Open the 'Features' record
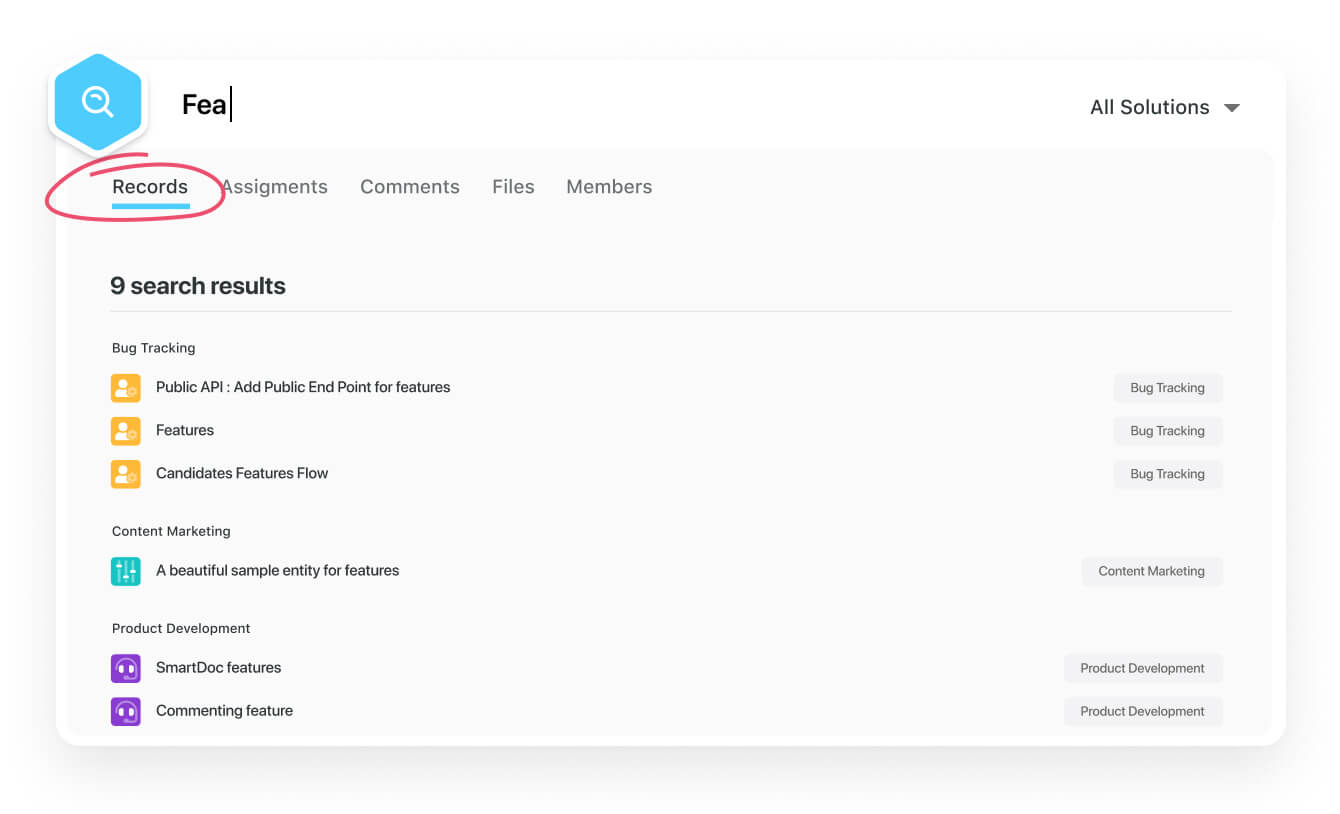This screenshot has width=1340, height=814. tap(185, 430)
